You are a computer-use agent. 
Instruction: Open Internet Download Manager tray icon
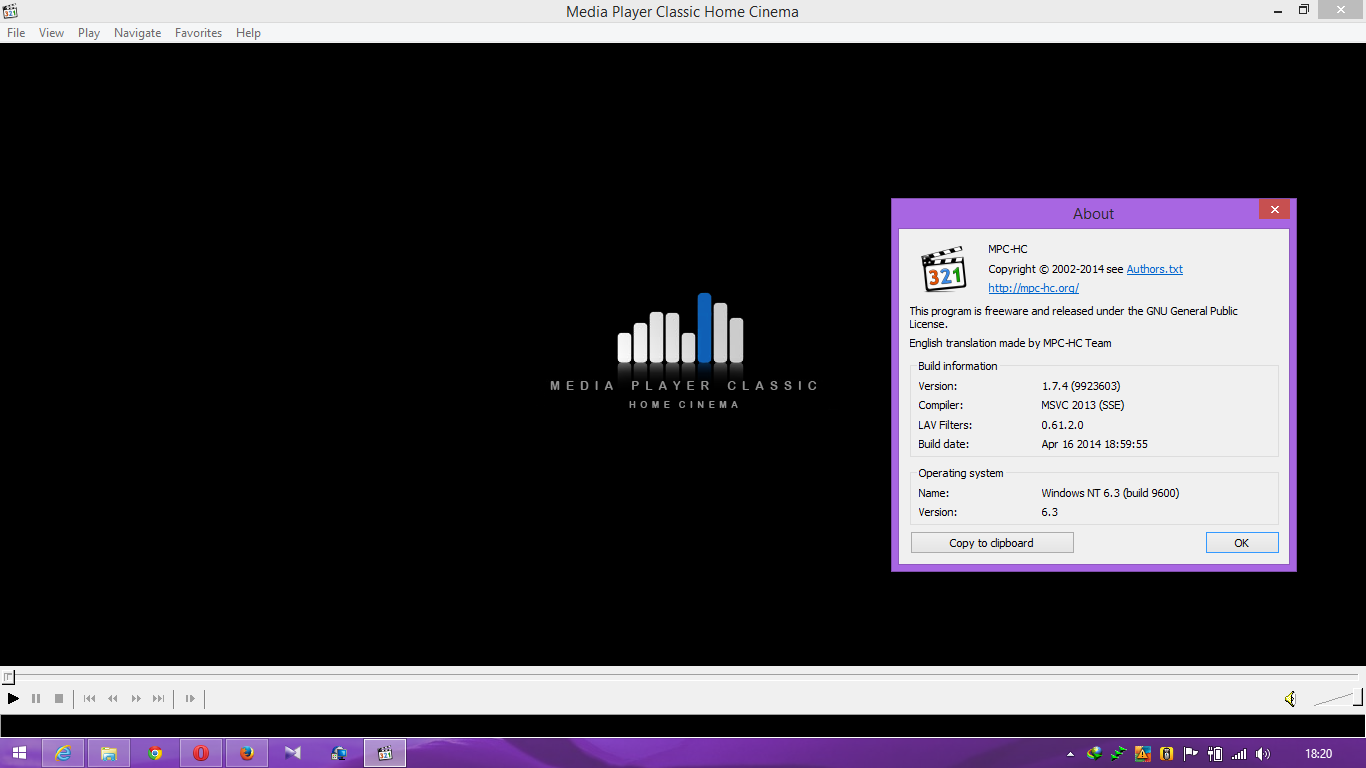tap(1095, 754)
